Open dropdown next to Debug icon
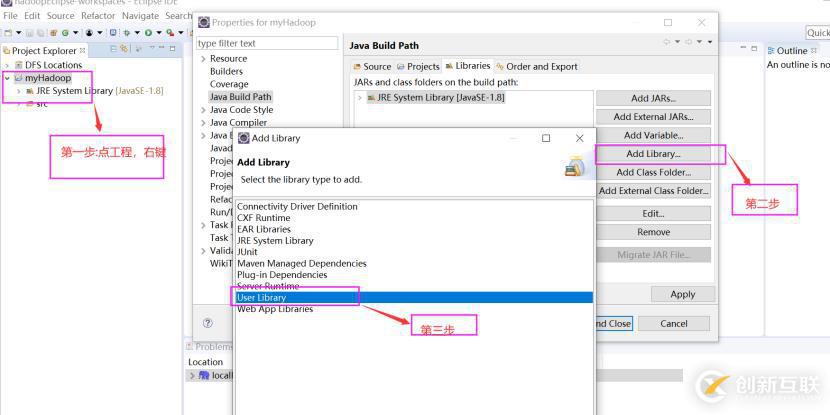 pyautogui.click(x=137, y=33)
